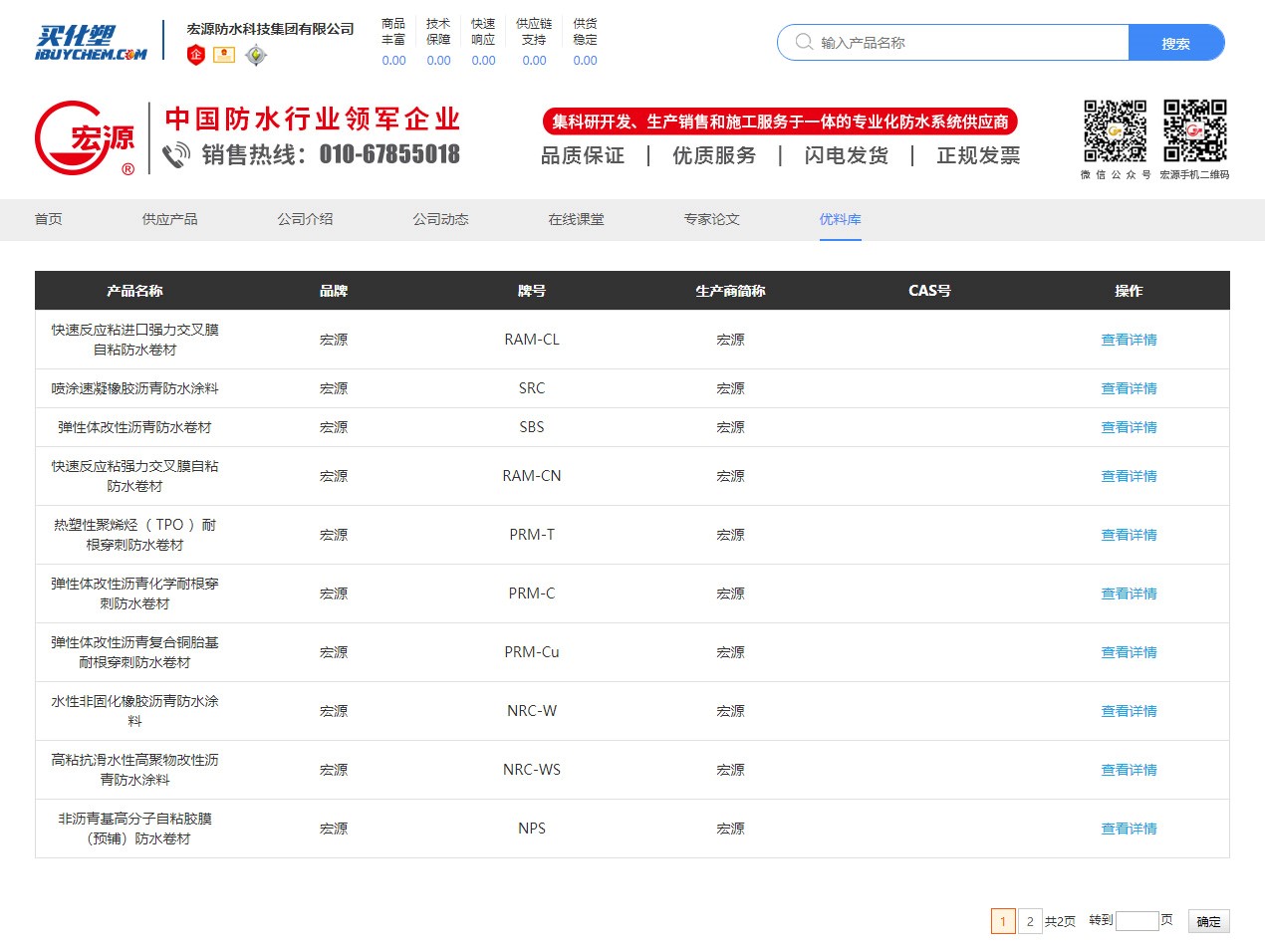Click the business license card badge
The height and width of the screenshot is (952, 1265).
pos(225,55)
